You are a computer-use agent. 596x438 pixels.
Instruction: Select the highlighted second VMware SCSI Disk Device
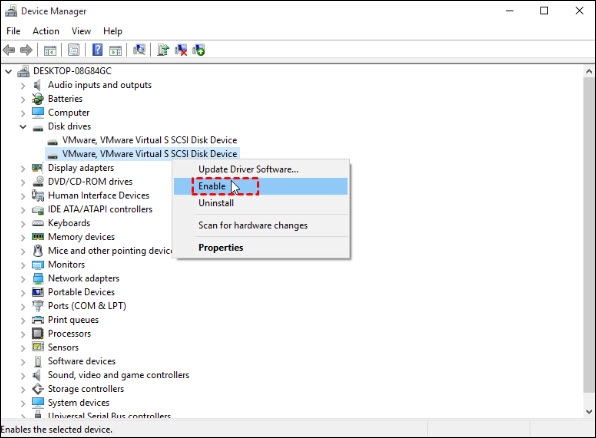click(x=142, y=154)
